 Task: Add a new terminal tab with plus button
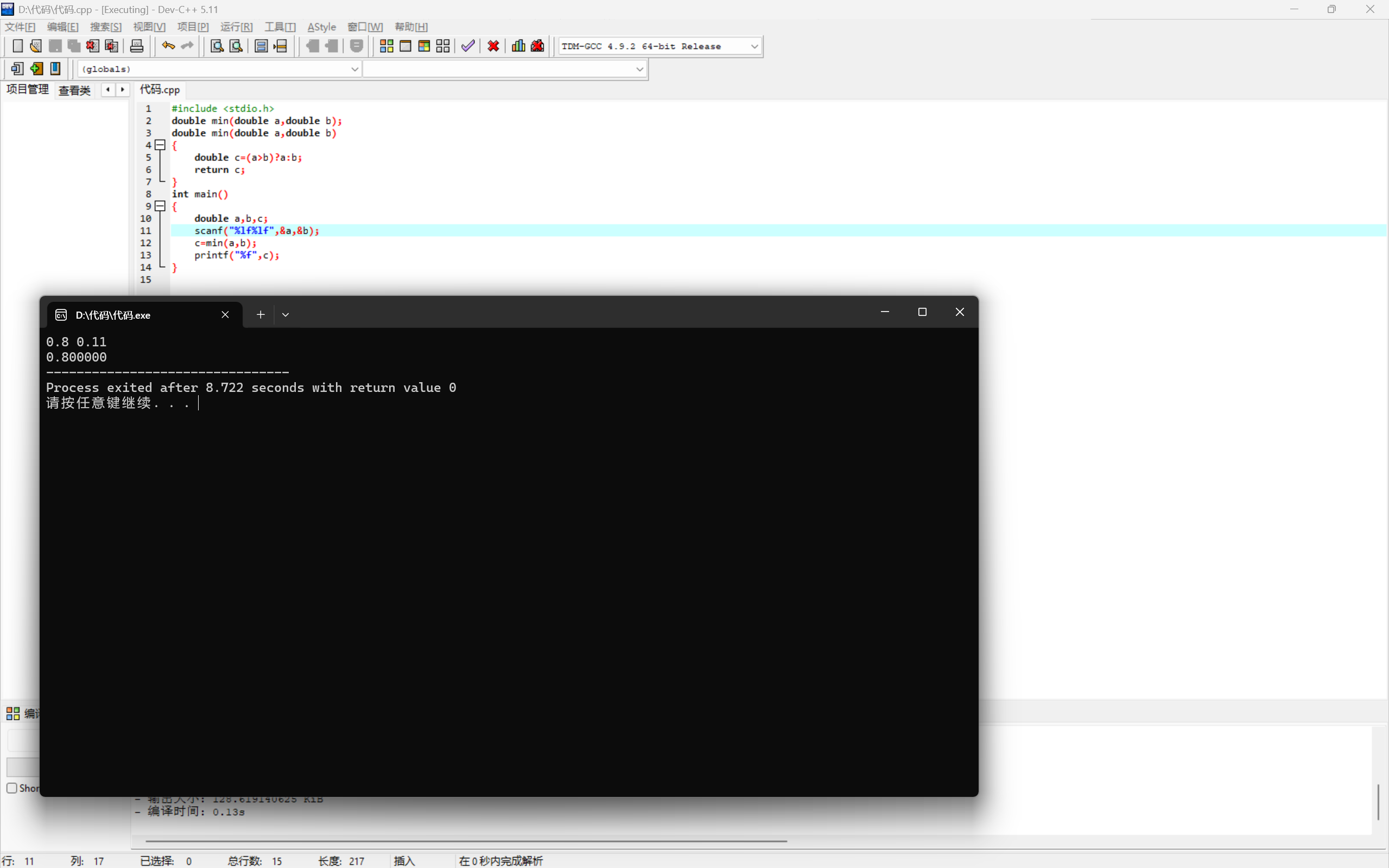click(x=261, y=315)
